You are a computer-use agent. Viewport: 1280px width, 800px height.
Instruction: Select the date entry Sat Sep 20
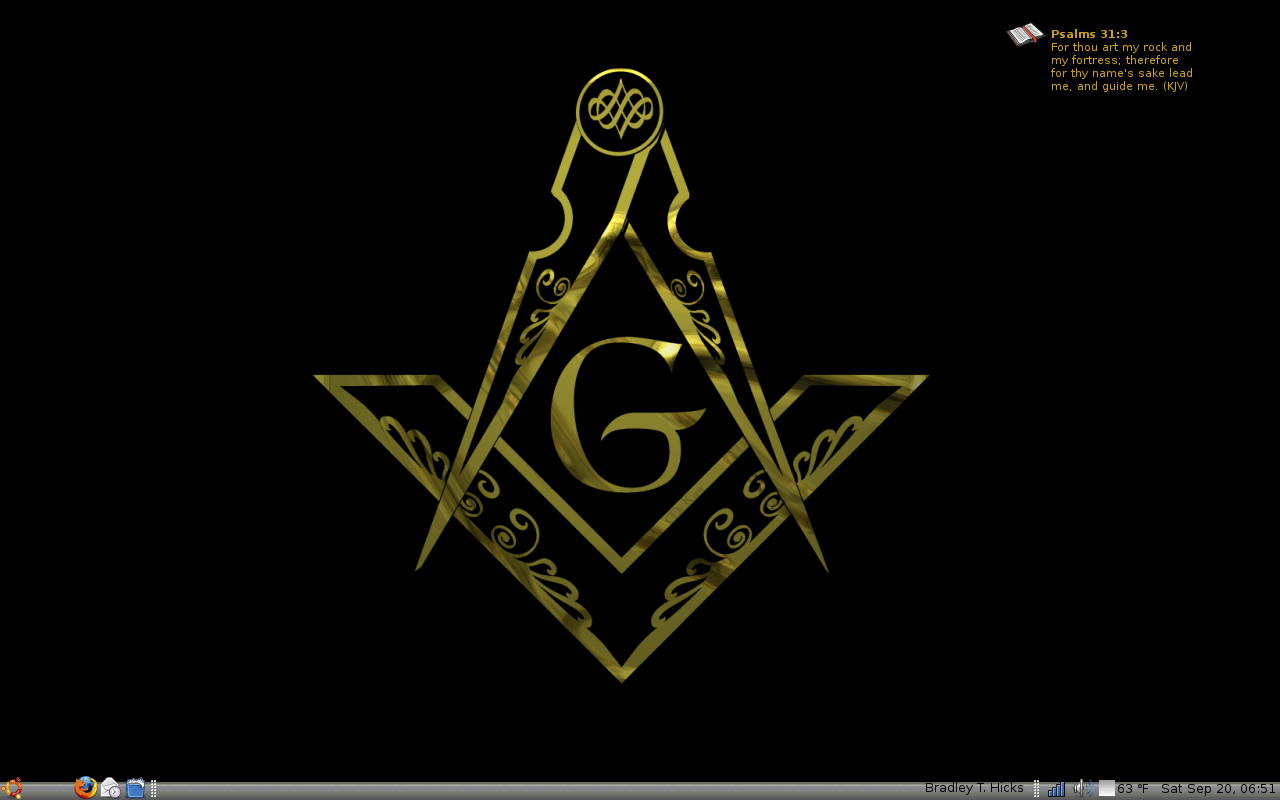click(1190, 788)
